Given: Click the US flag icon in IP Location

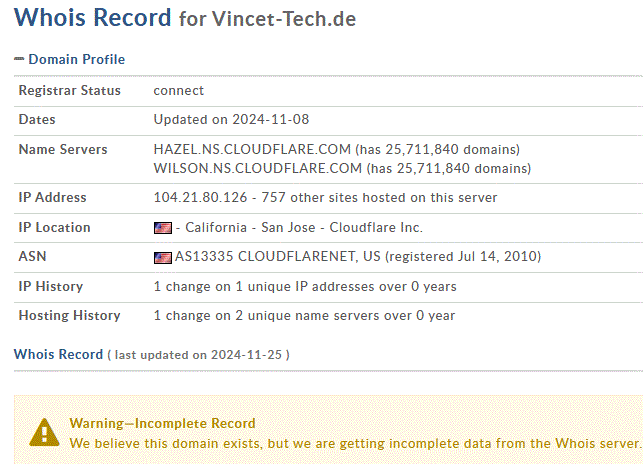Looking at the screenshot, I should point(163,228).
